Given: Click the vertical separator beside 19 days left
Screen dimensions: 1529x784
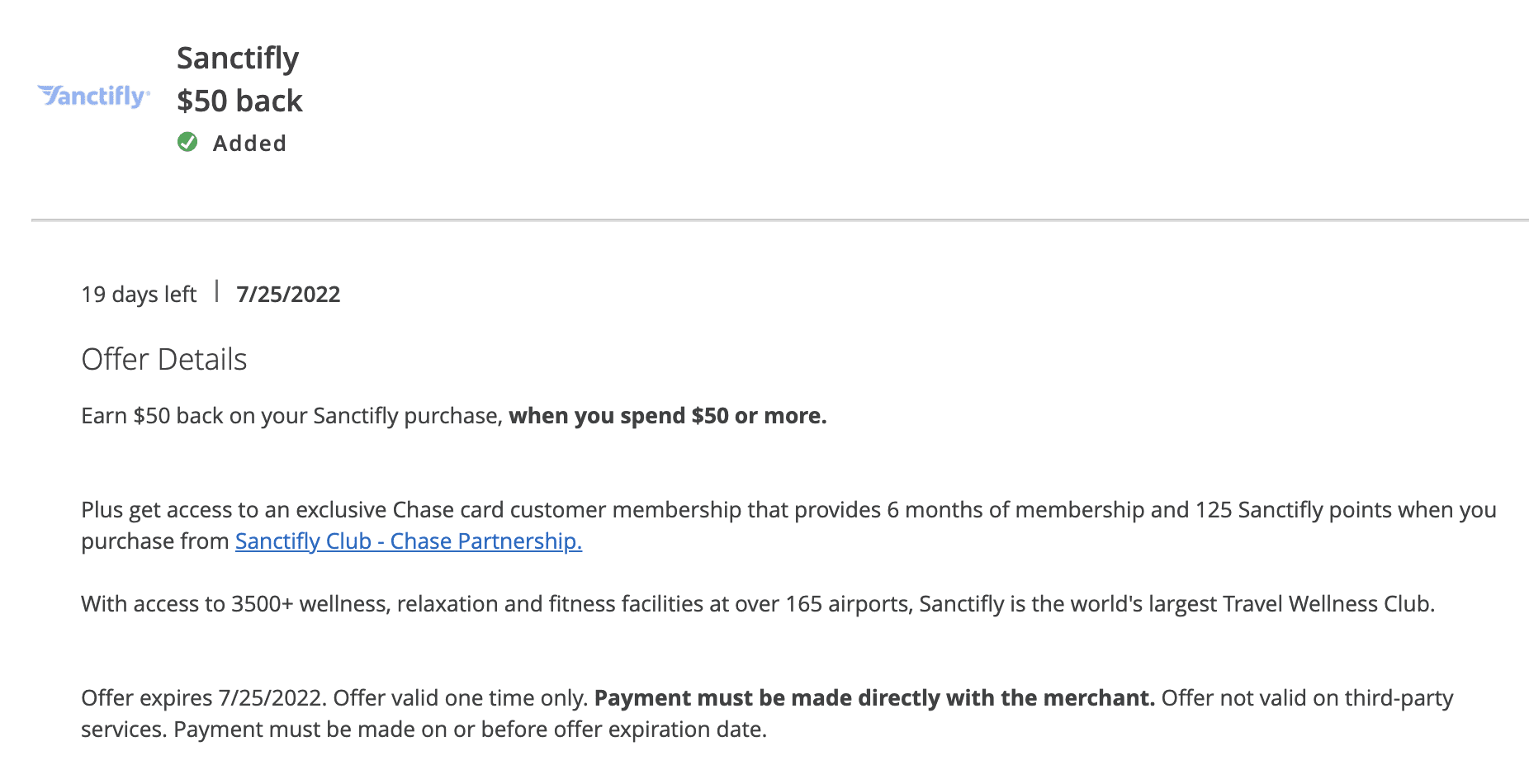Looking at the screenshot, I should (216, 291).
